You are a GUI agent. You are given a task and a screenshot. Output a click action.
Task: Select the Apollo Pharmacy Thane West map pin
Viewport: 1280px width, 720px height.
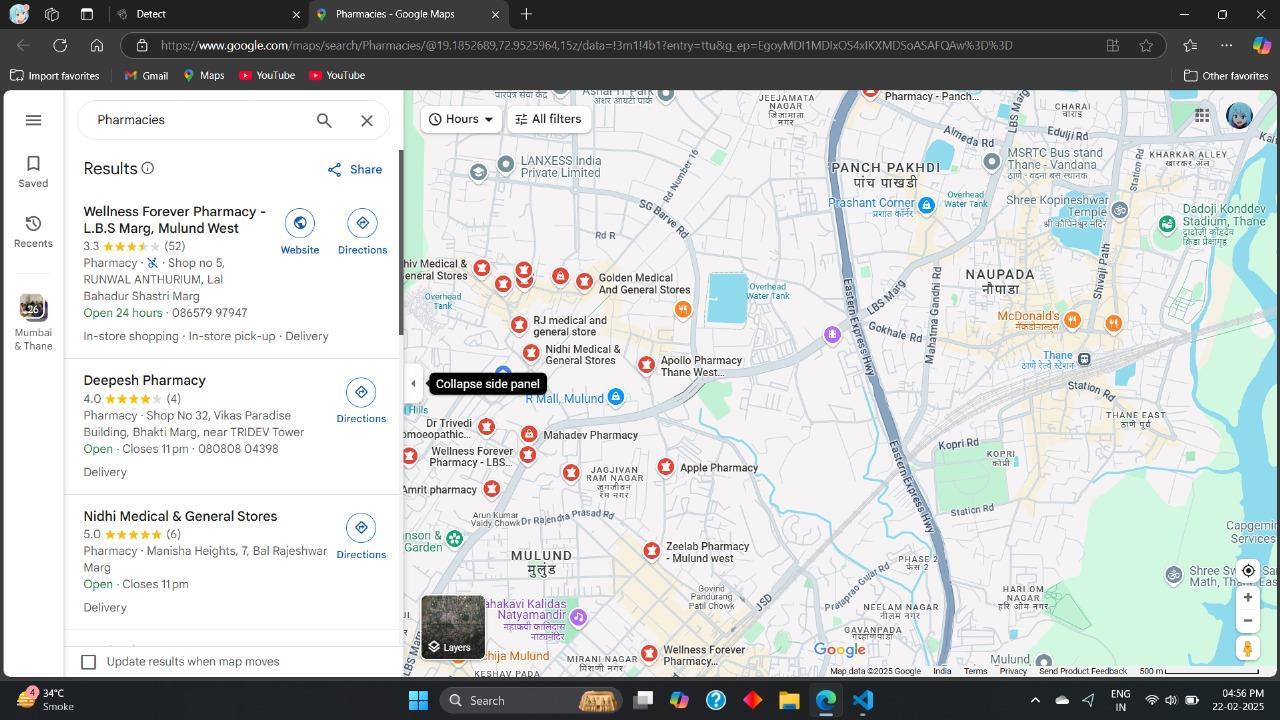pos(647,365)
